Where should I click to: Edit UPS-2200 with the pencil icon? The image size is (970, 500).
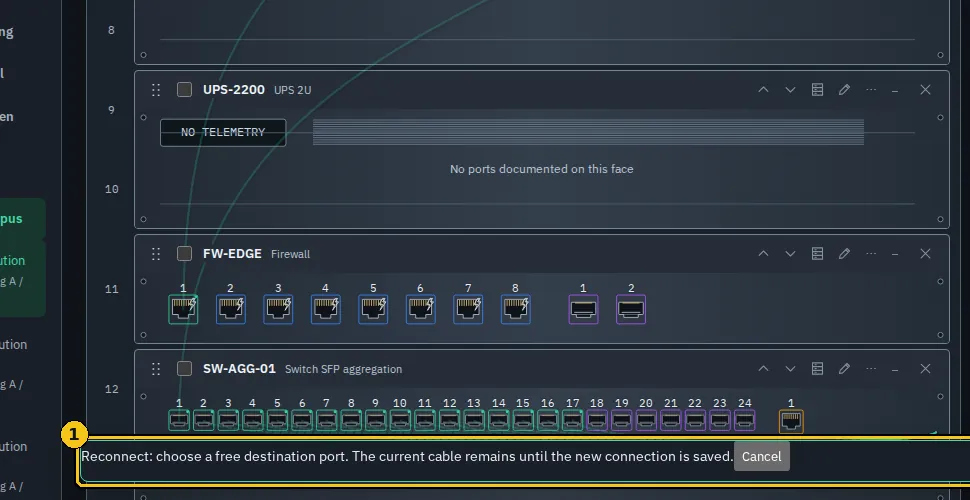pos(844,90)
